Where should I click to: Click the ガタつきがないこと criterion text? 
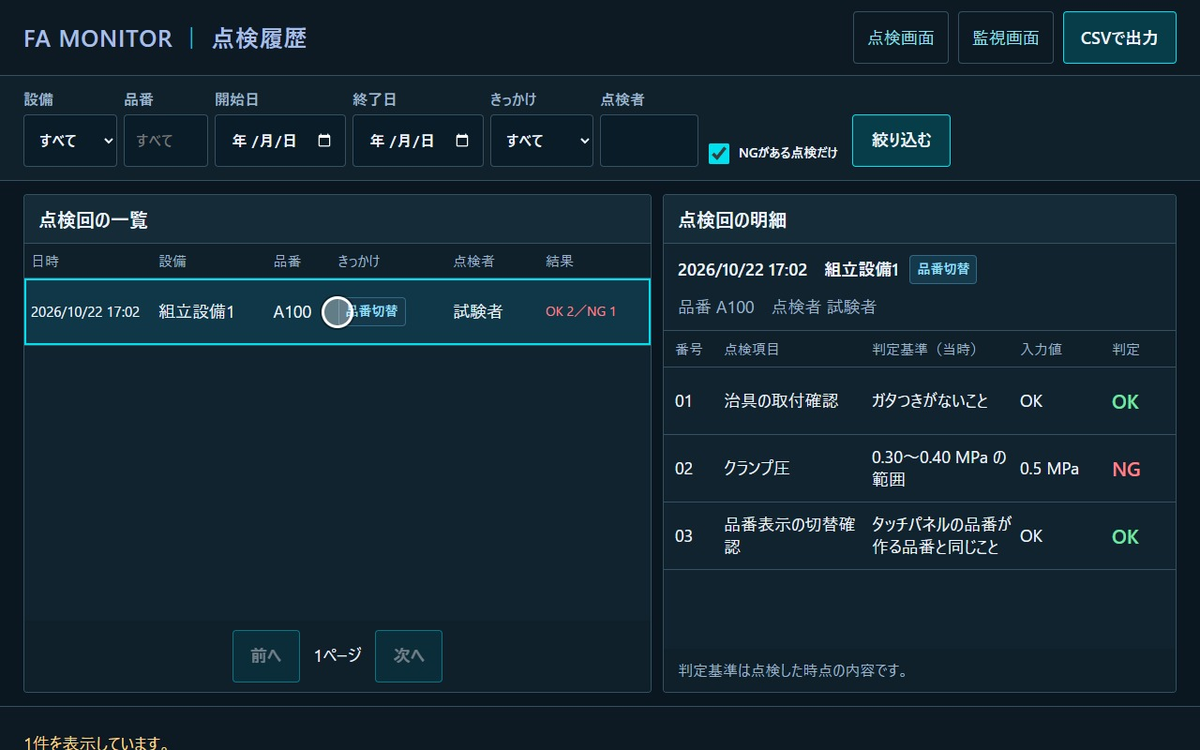930,401
